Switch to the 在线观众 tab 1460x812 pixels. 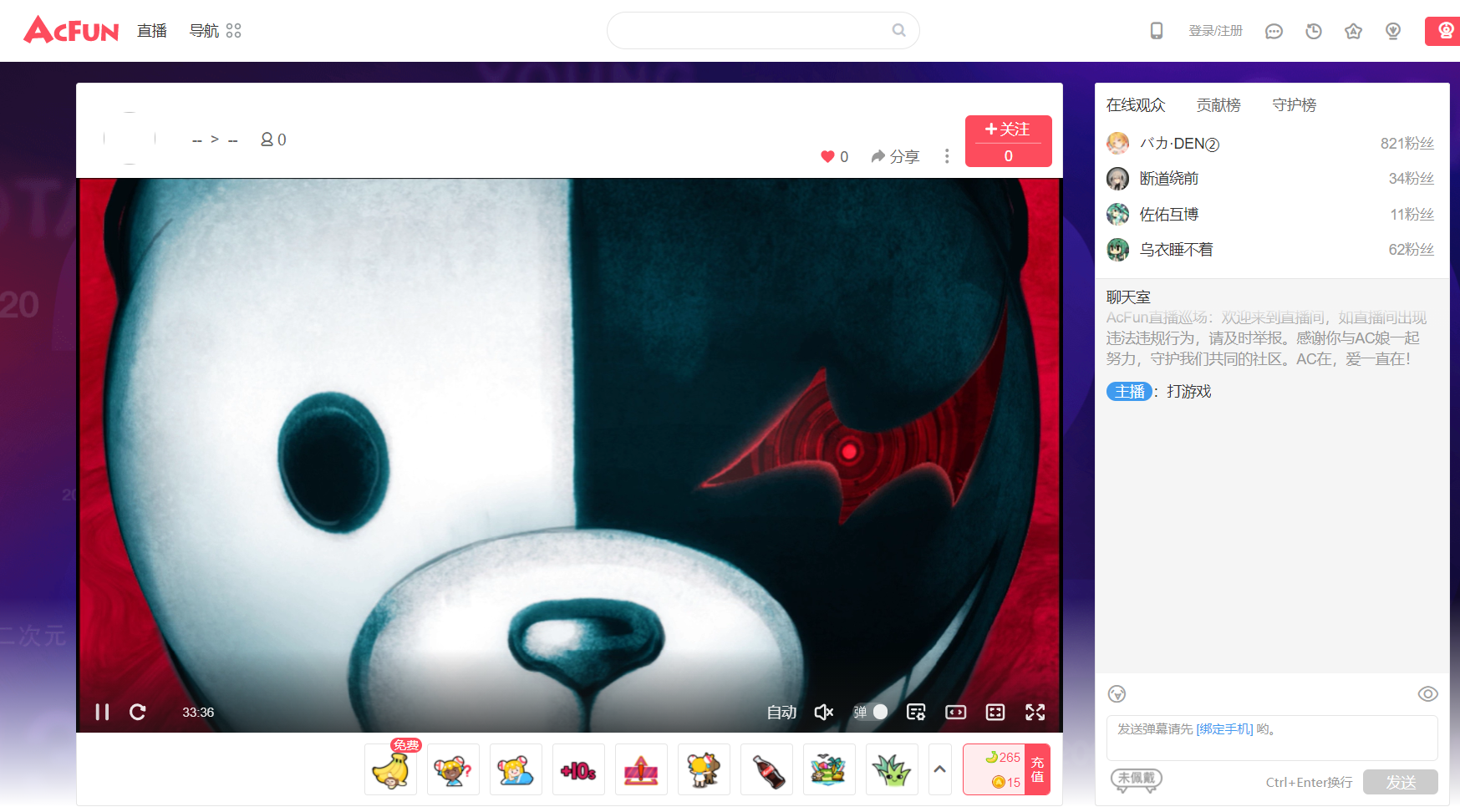(x=1136, y=105)
